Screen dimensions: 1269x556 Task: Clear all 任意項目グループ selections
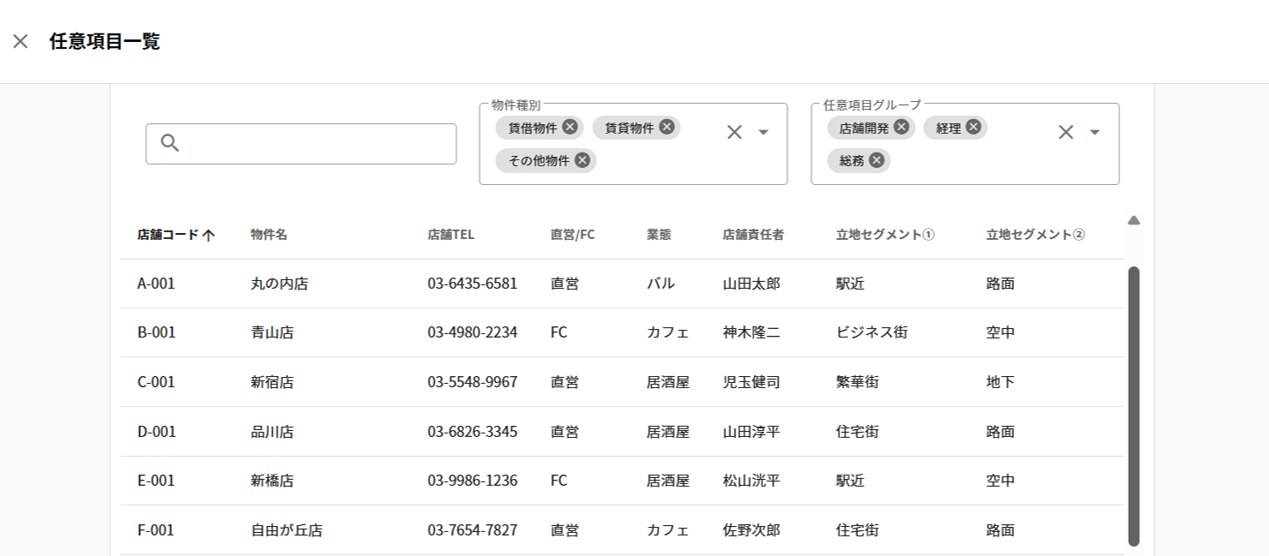click(1065, 132)
